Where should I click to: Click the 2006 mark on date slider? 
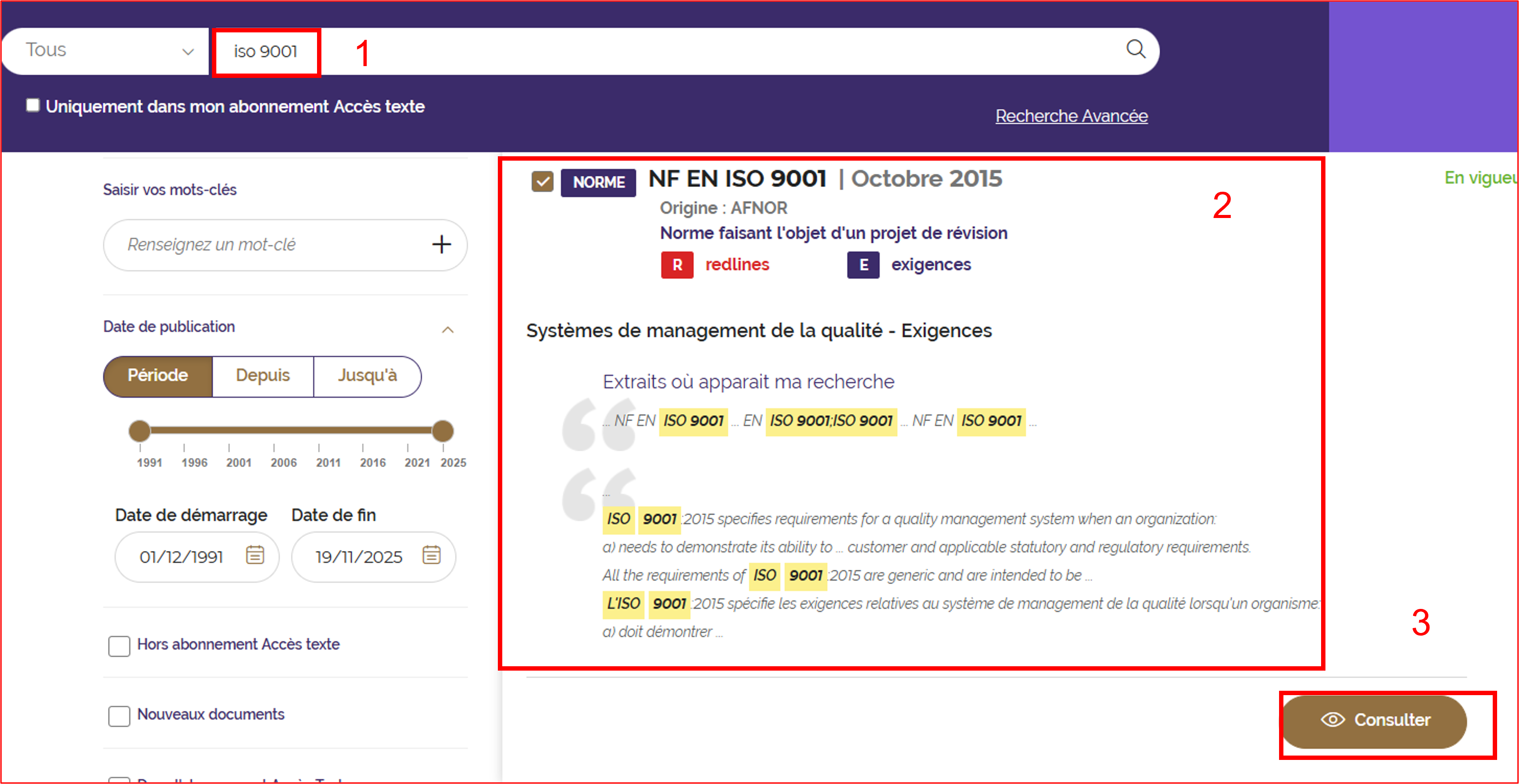[284, 463]
